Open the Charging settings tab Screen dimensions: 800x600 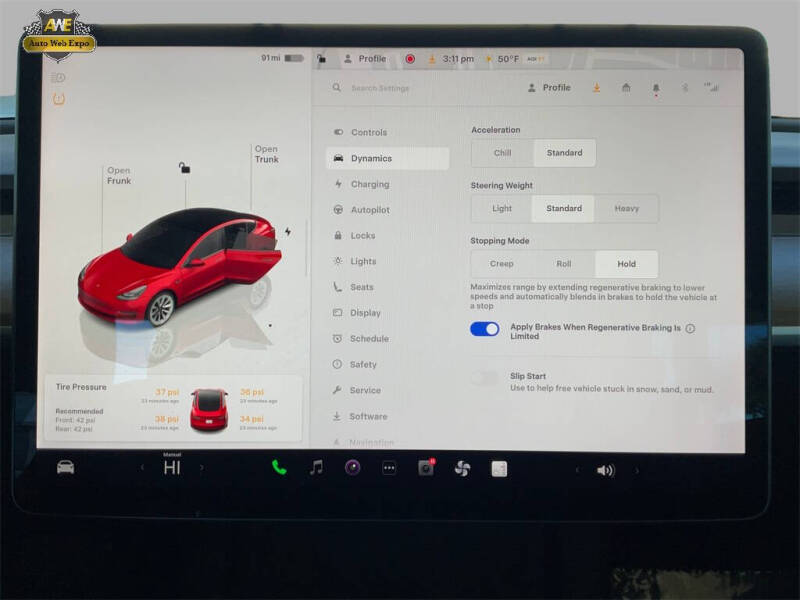pyautogui.click(x=368, y=184)
